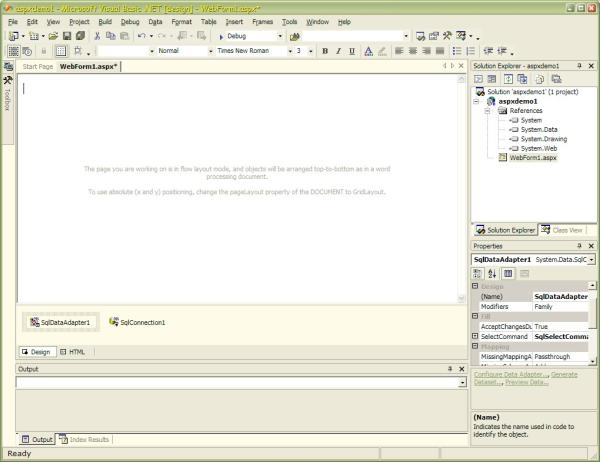
Task: Open the Debug menu
Action: [130, 22]
